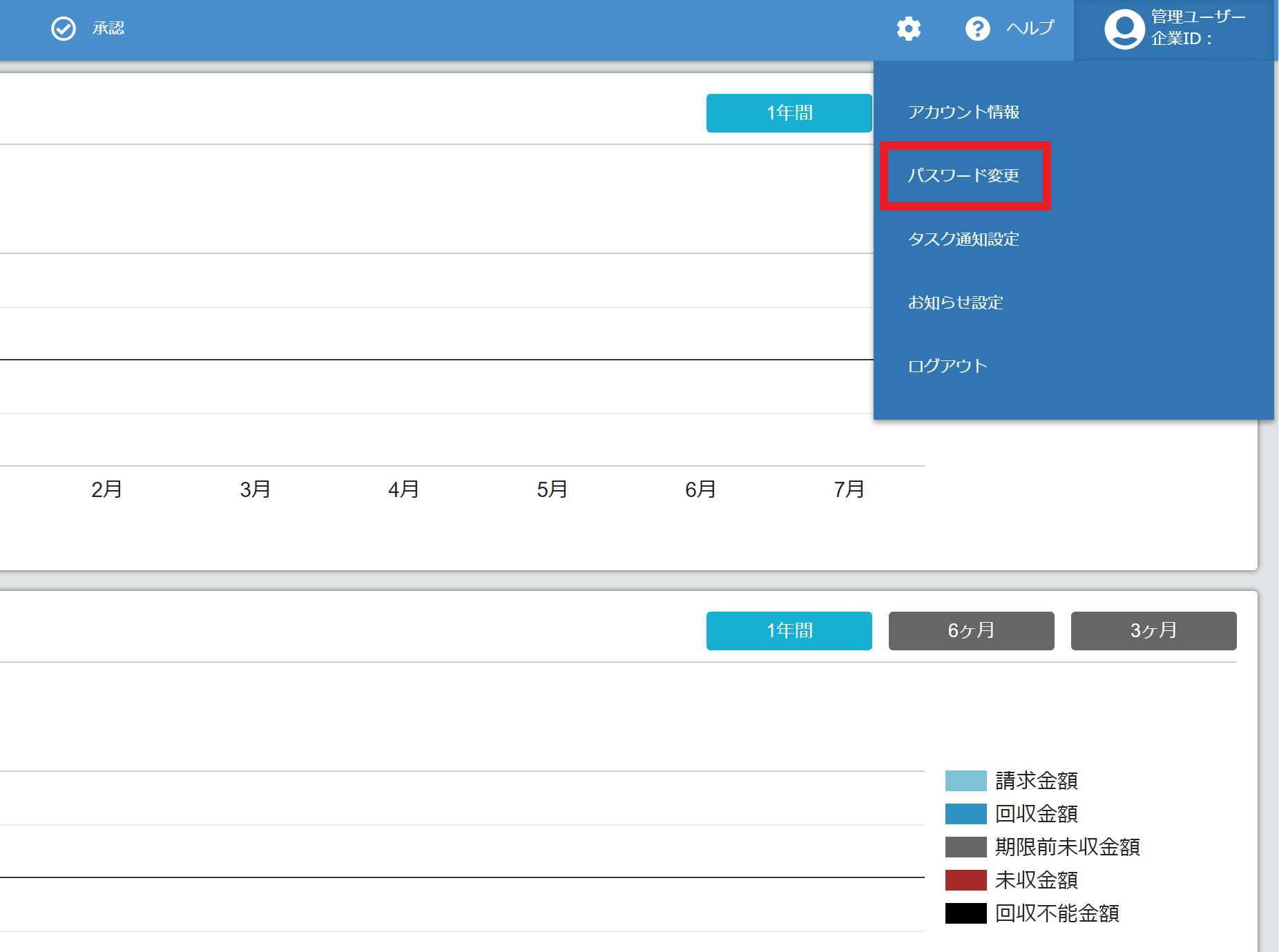
Task: Toggle 回収不能金額 black legend swatch
Action: coord(965,913)
